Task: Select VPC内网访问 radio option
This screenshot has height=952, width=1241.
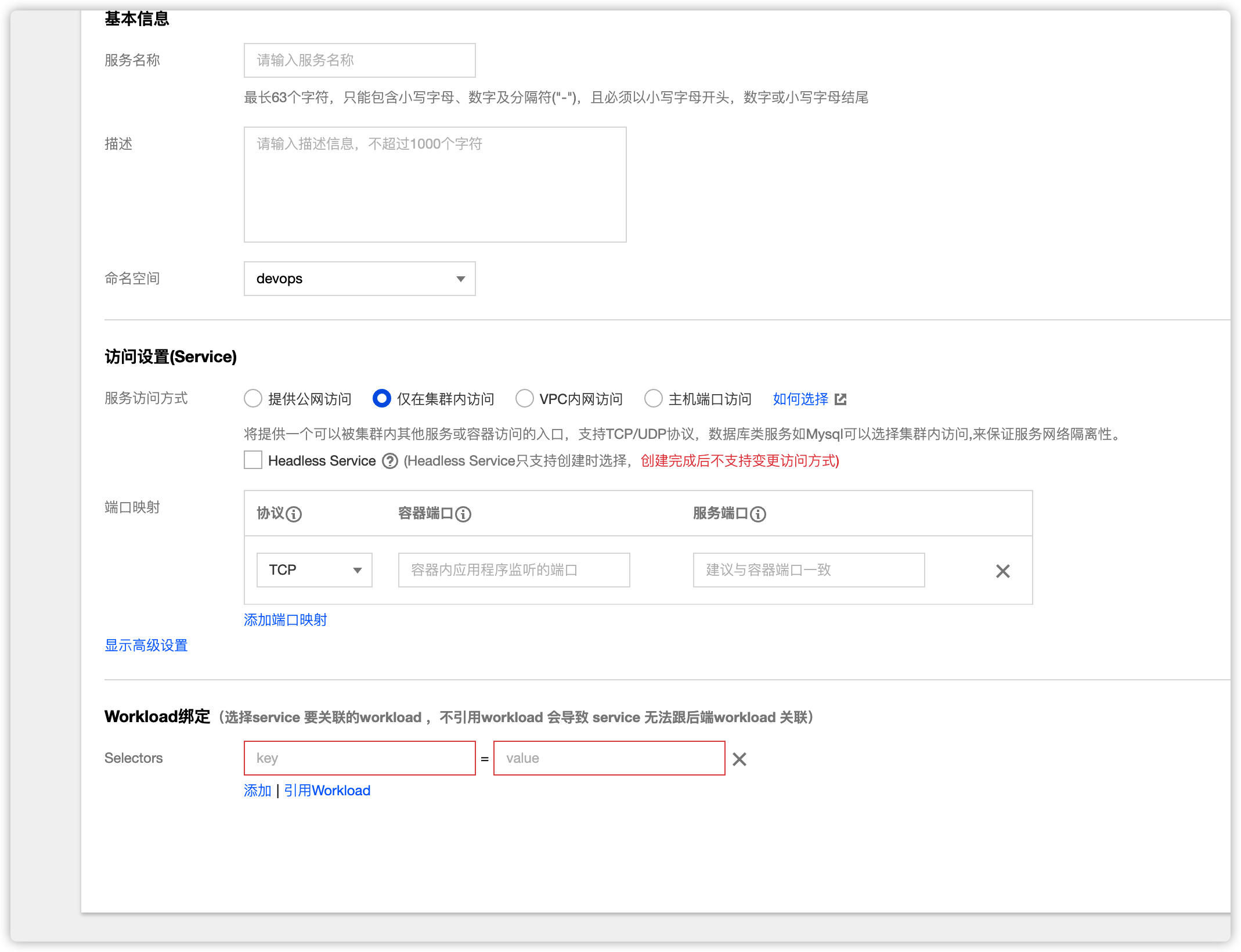Action: coord(525,399)
